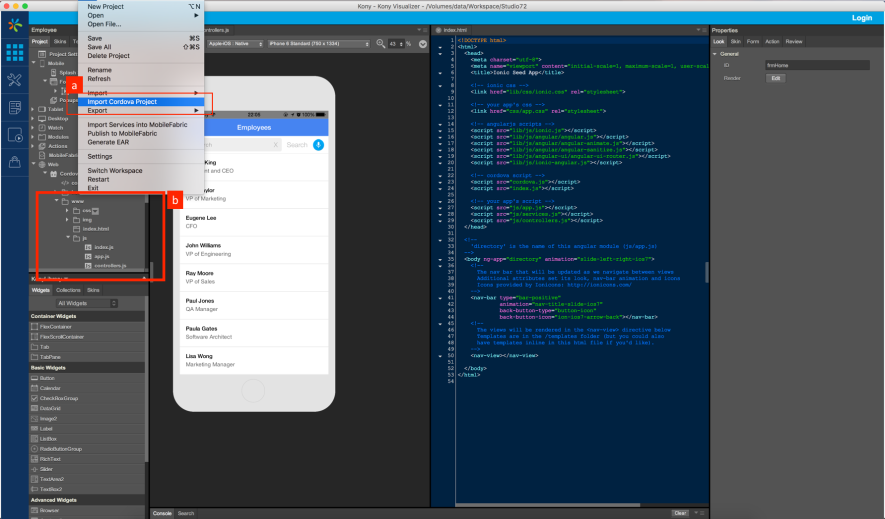Expand the Desktop node in project tree
Screen dimensions: 885x519
pos(33,118)
